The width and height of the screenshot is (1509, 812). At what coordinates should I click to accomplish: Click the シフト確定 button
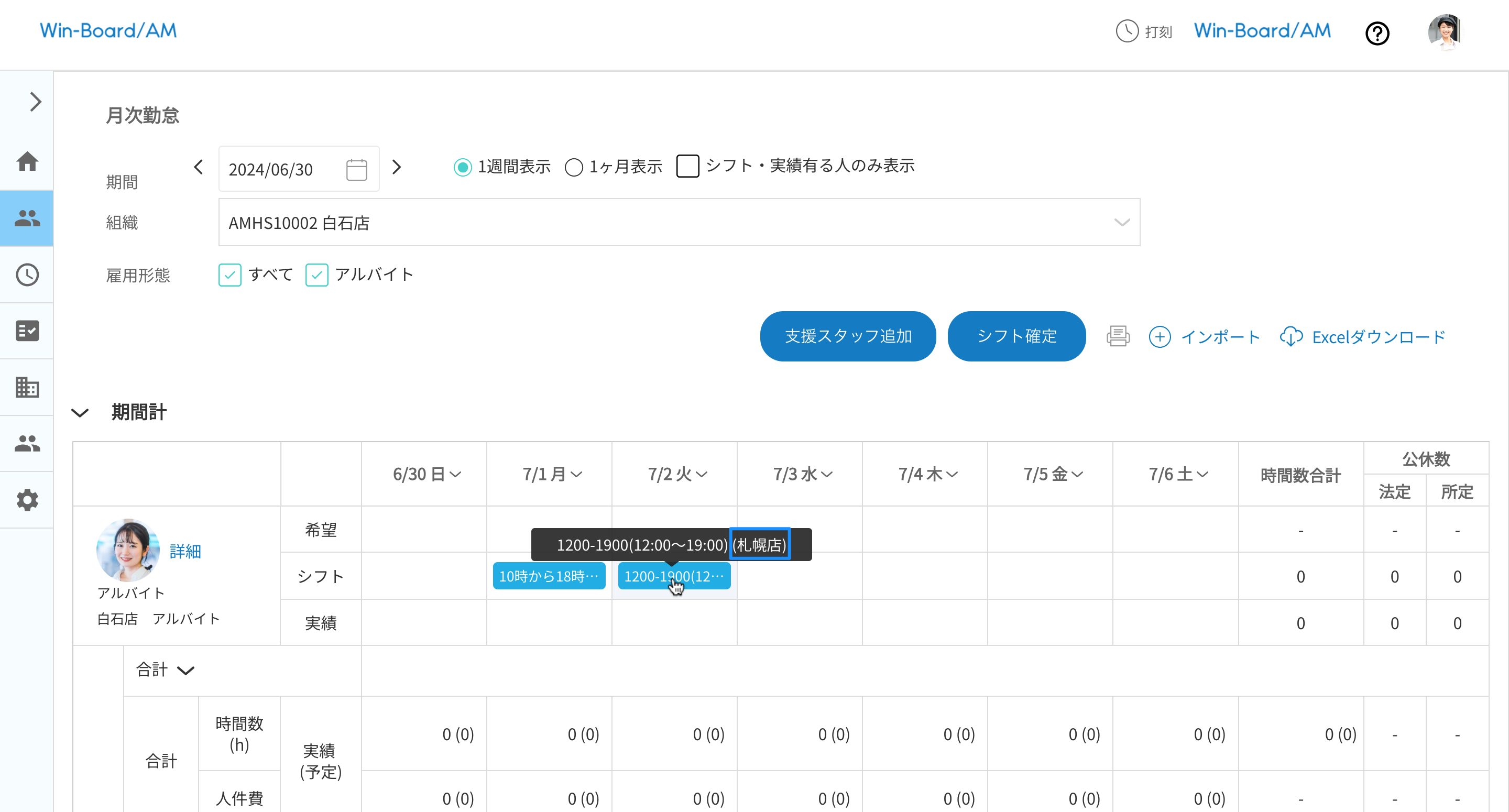point(1016,336)
